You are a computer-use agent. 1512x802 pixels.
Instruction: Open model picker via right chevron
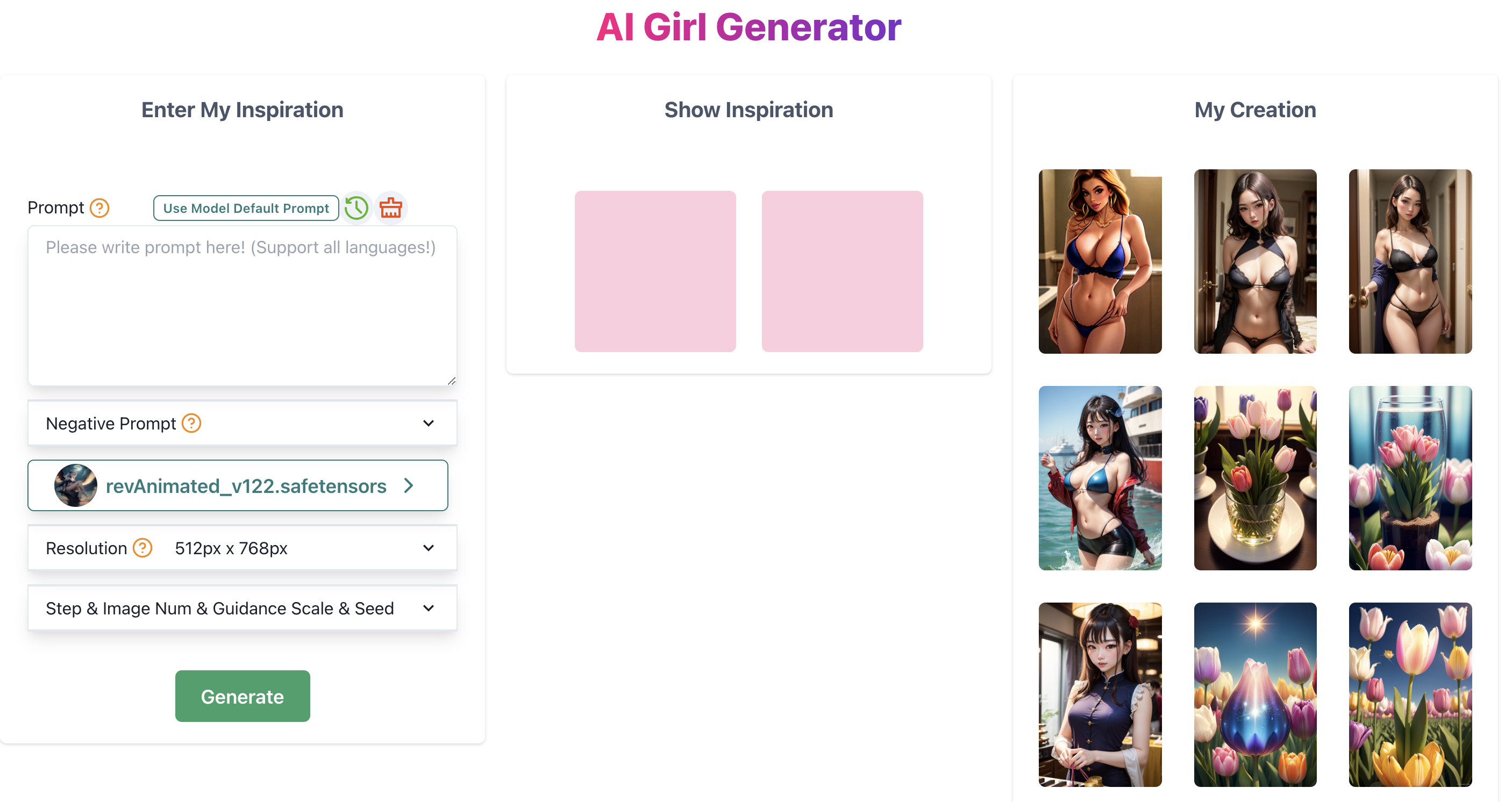pyautogui.click(x=409, y=485)
